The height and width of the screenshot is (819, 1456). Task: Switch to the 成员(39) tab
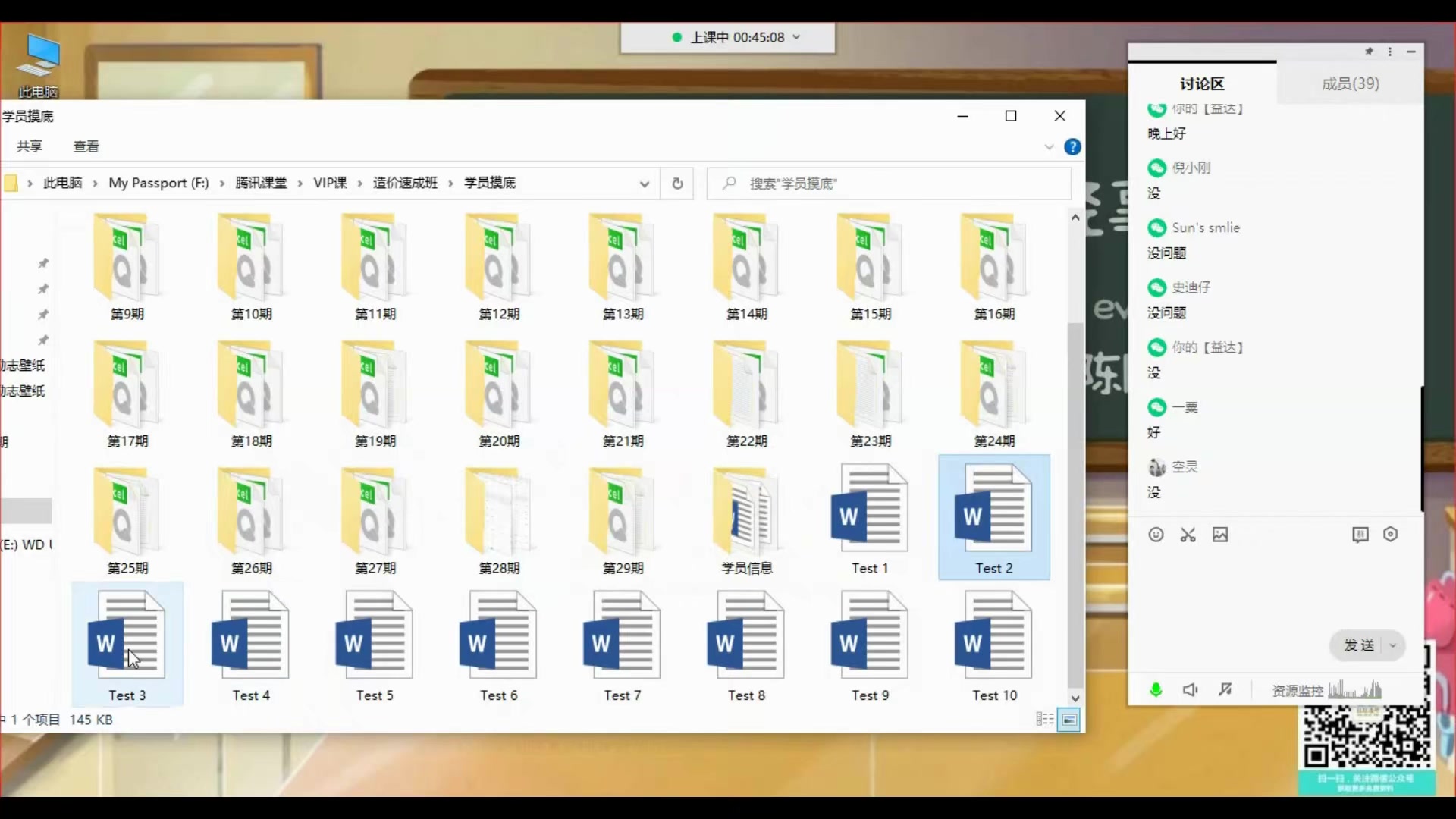[x=1350, y=83]
